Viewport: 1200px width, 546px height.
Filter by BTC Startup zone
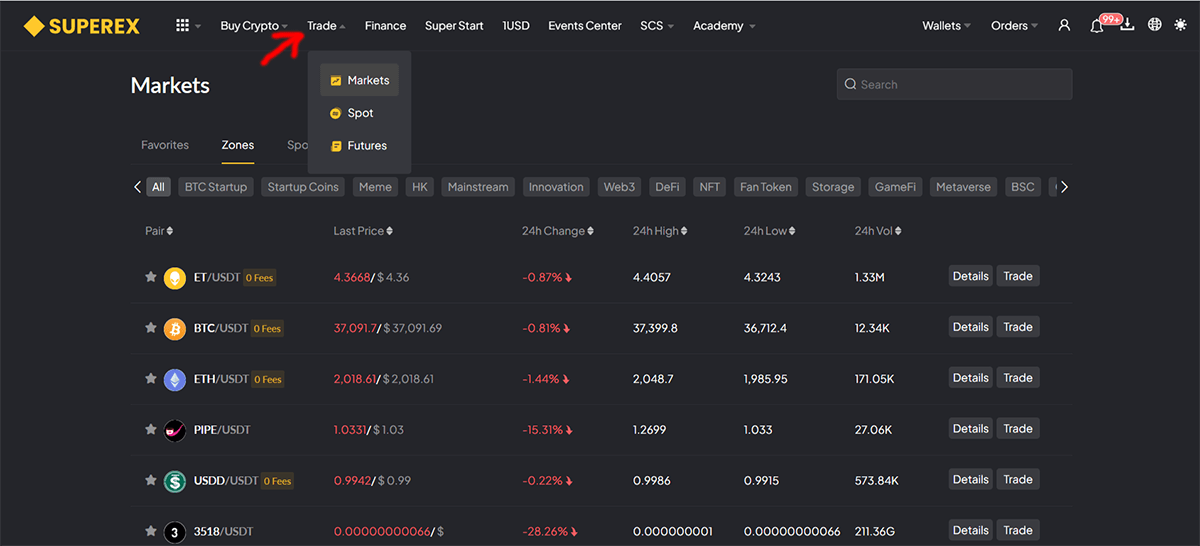point(216,187)
